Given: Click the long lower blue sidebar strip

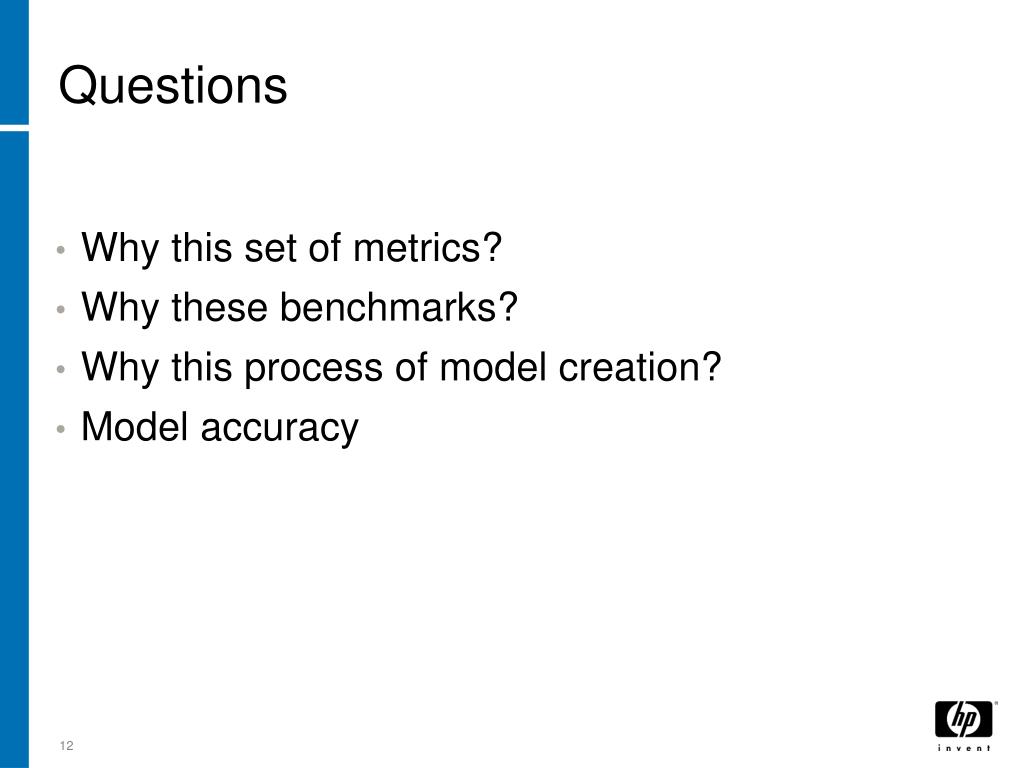Looking at the screenshot, I should coord(14,449).
